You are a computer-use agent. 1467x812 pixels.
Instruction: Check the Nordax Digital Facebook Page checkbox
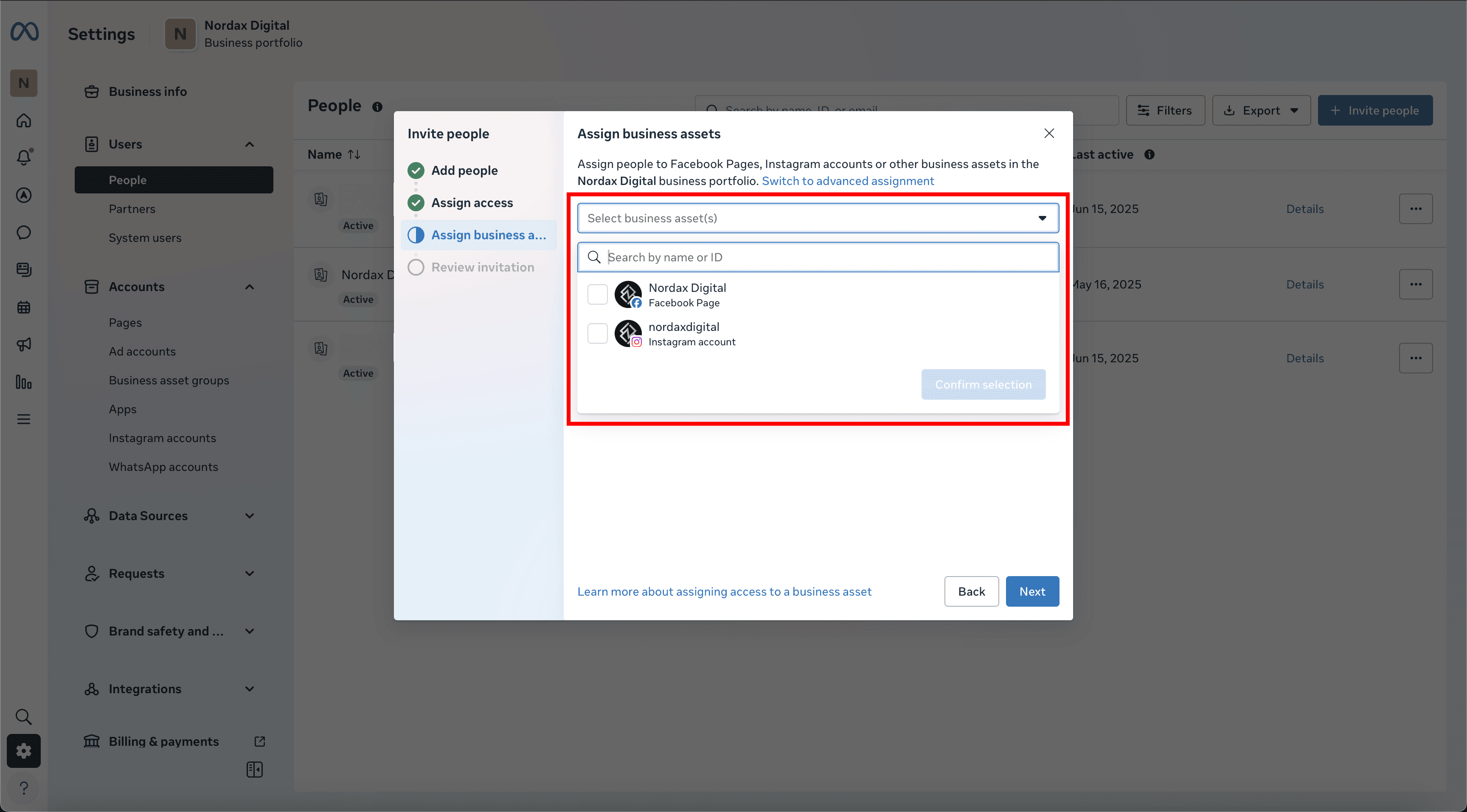click(x=597, y=294)
